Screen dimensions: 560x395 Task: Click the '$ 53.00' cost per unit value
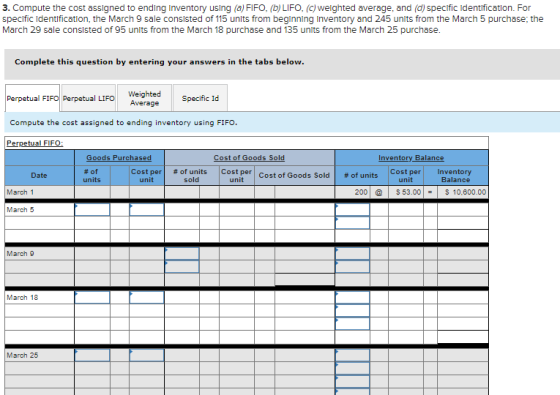click(409, 192)
